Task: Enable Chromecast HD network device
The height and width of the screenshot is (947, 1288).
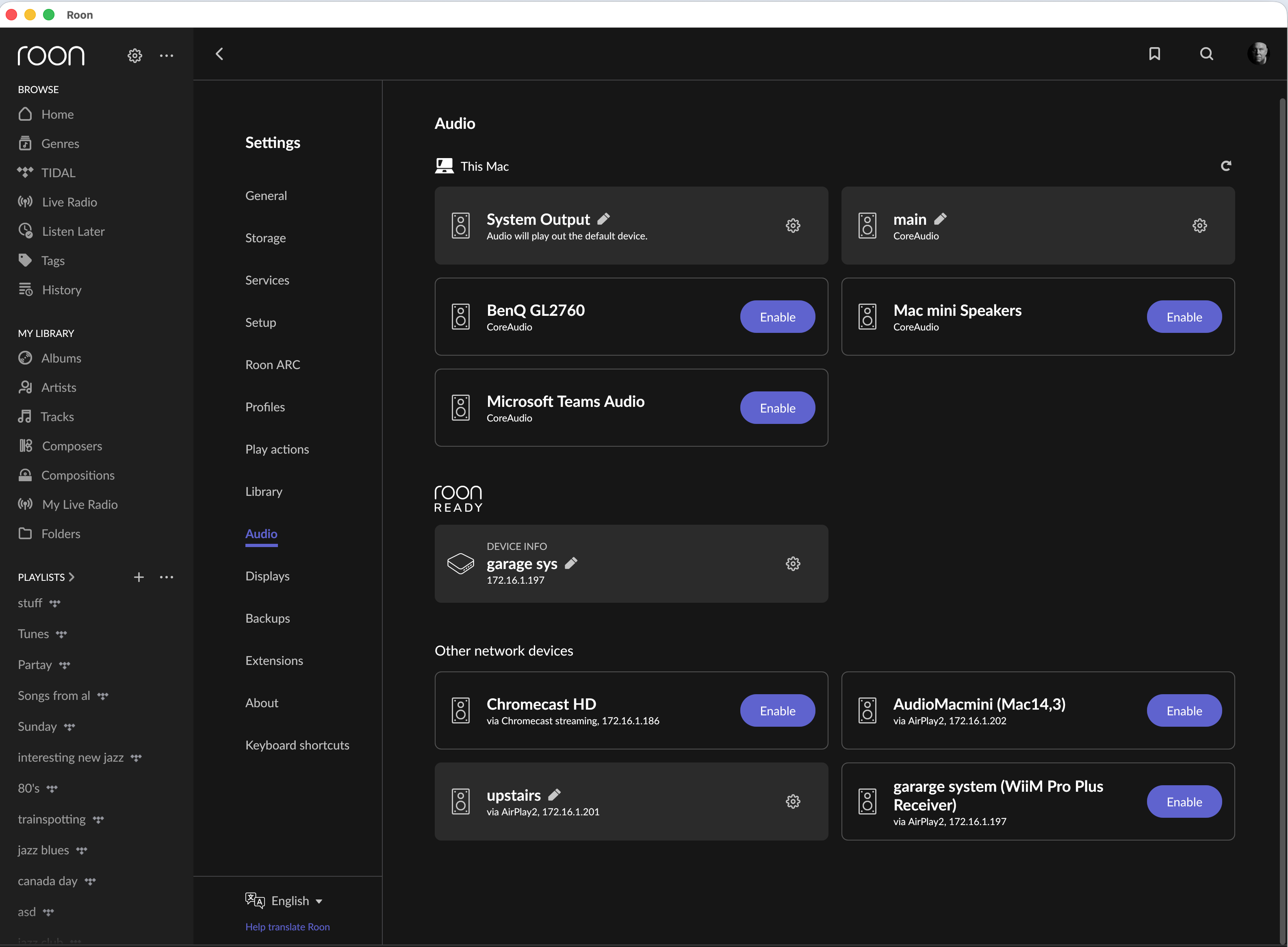Action: click(x=777, y=711)
